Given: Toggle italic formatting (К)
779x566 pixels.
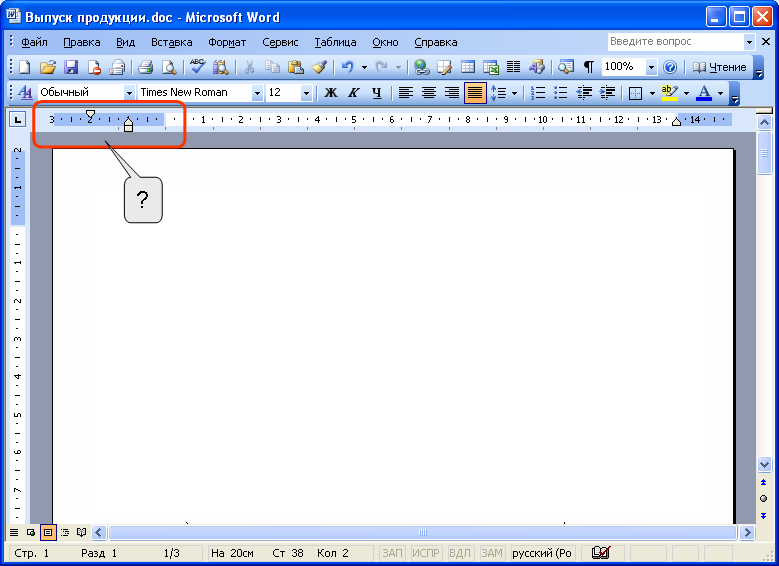Looking at the screenshot, I should tap(353, 92).
